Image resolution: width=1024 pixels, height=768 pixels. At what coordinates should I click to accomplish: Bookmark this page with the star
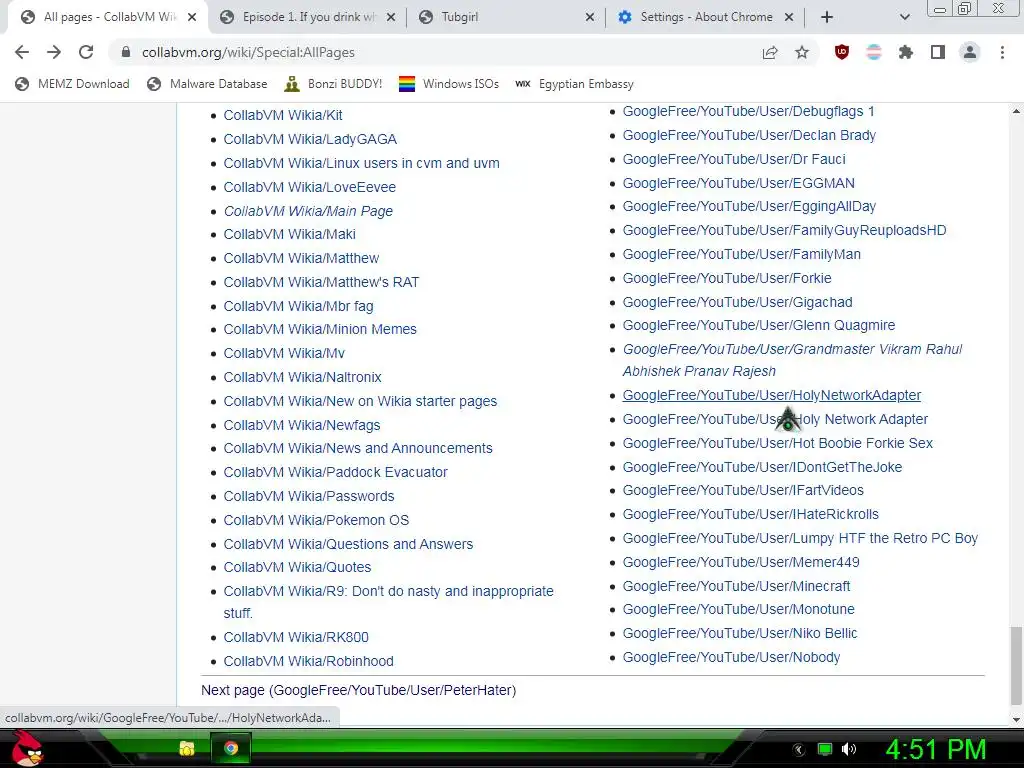(x=802, y=52)
